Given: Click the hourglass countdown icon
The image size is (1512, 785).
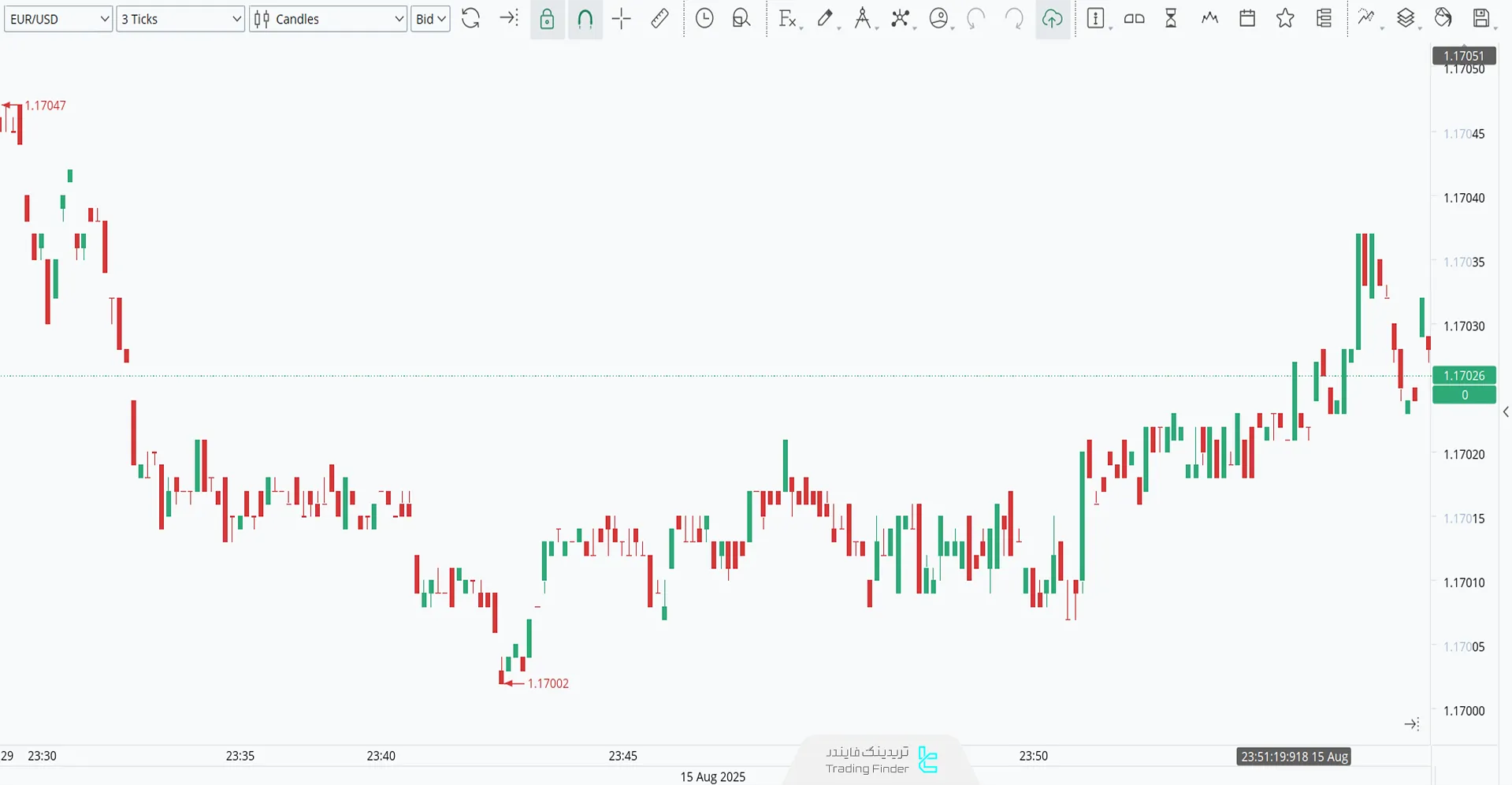Looking at the screenshot, I should (x=1171, y=19).
